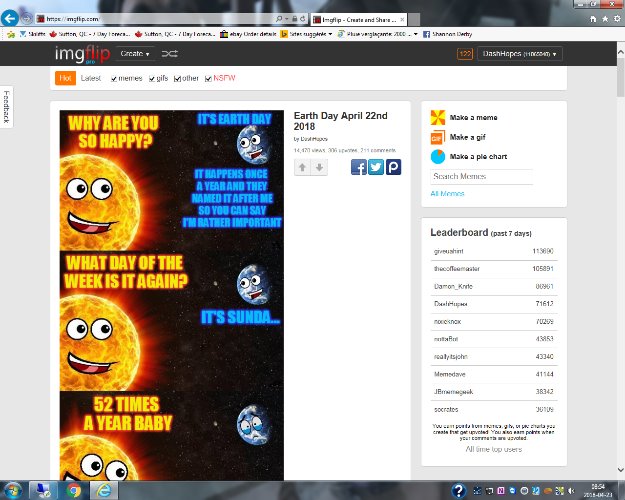Click in the Search Memes field
Screen dimensions: 625x500
coord(482,177)
